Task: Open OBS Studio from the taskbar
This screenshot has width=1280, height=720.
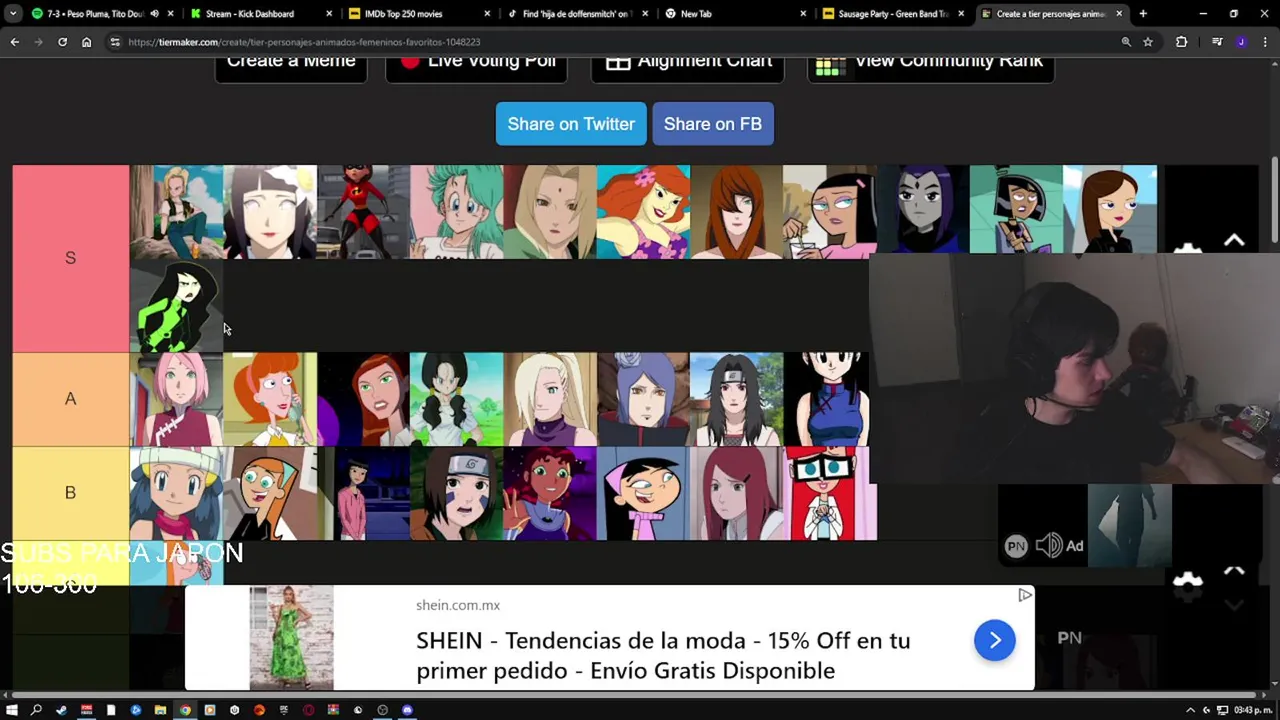Action: coord(383,710)
